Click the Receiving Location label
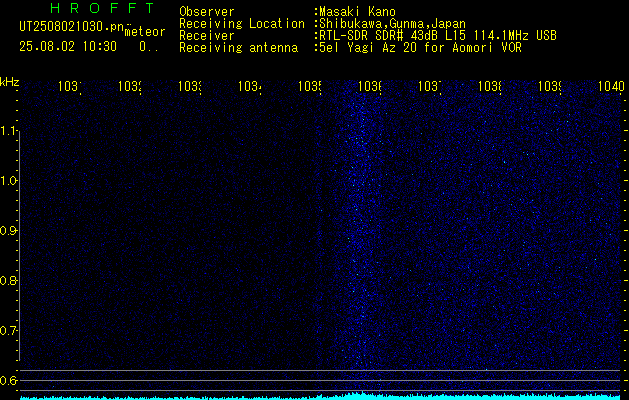629x400 pixels. [242, 24]
